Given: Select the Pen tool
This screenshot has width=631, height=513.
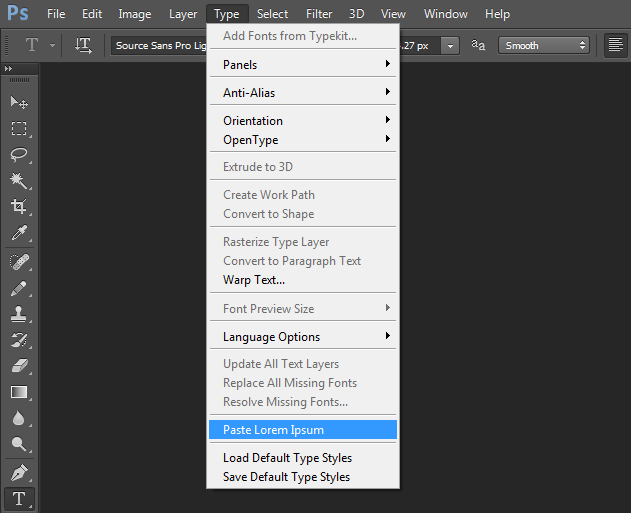Looking at the screenshot, I should point(19,473).
